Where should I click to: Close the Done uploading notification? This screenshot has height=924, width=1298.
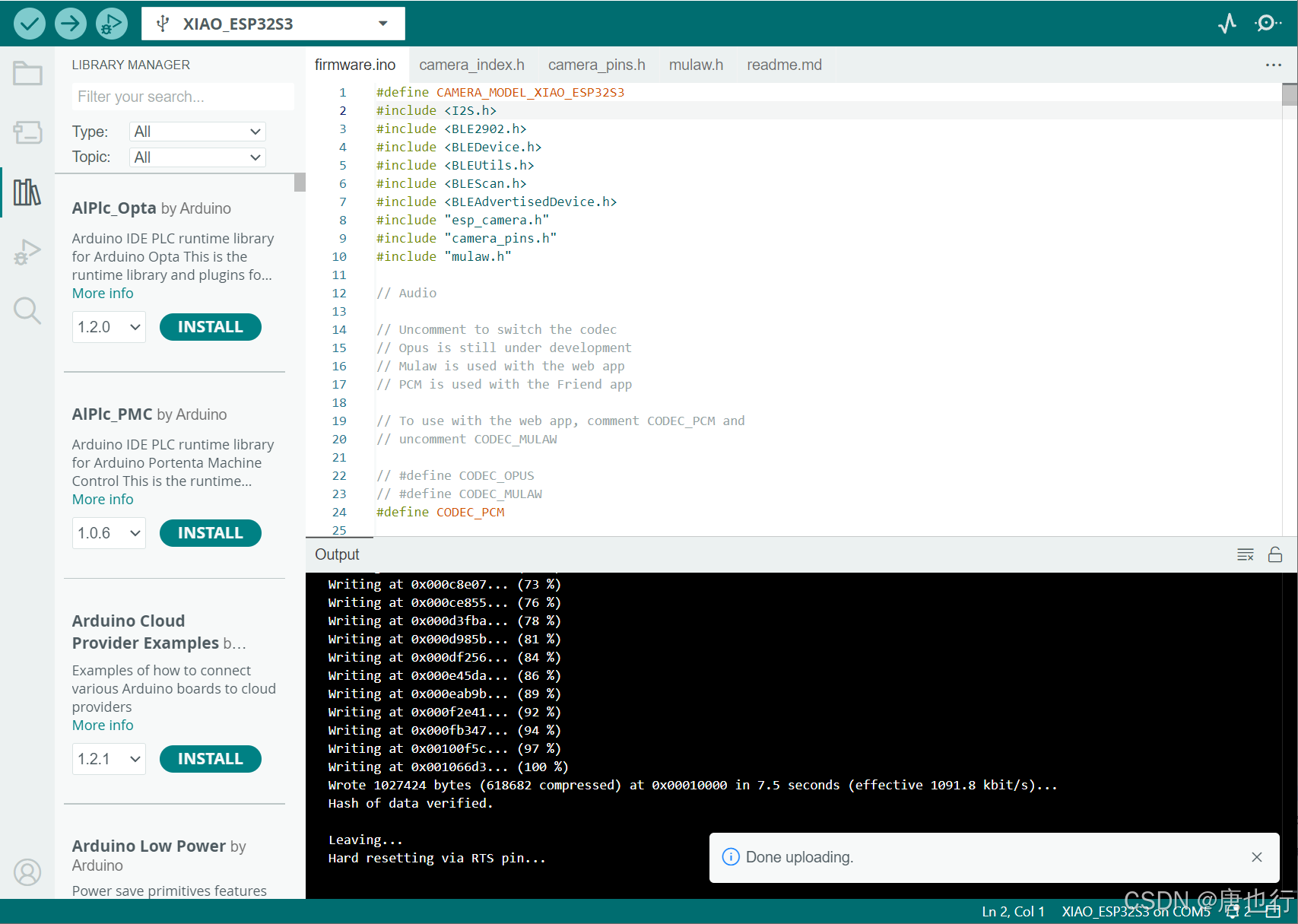[1257, 857]
